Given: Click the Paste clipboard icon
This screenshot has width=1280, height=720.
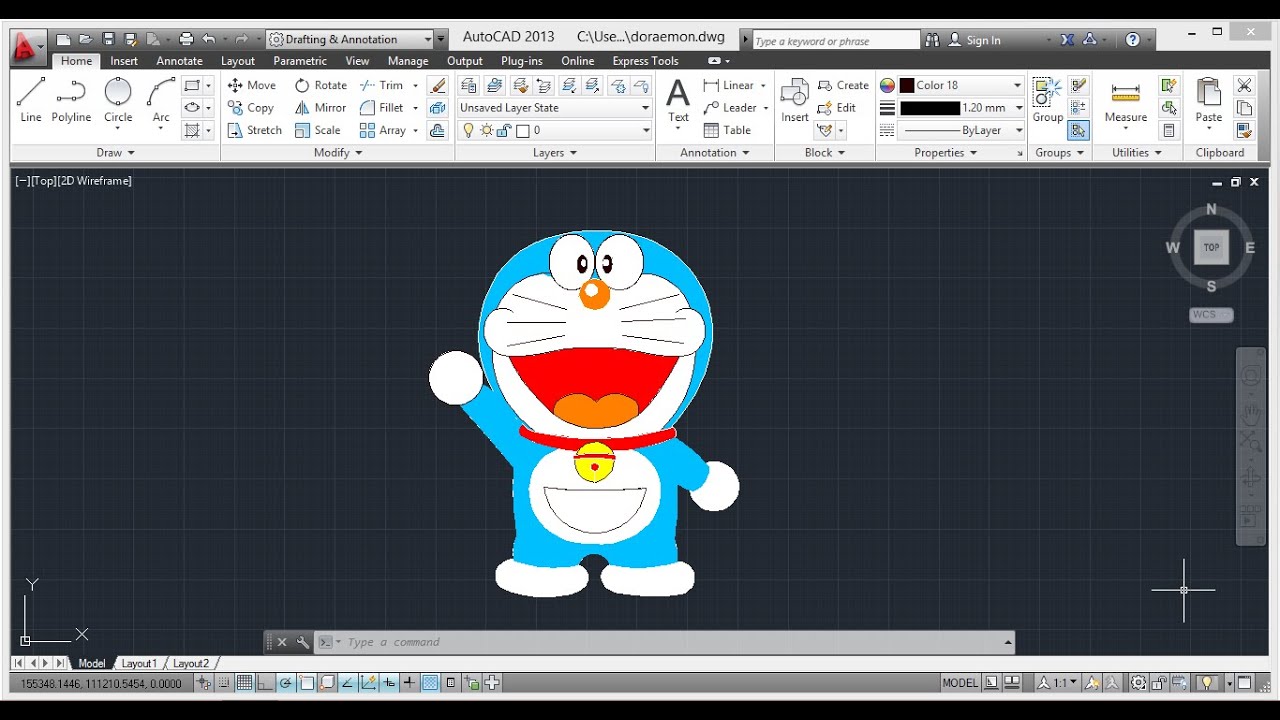Looking at the screenshot, I should pos(1209,101).
